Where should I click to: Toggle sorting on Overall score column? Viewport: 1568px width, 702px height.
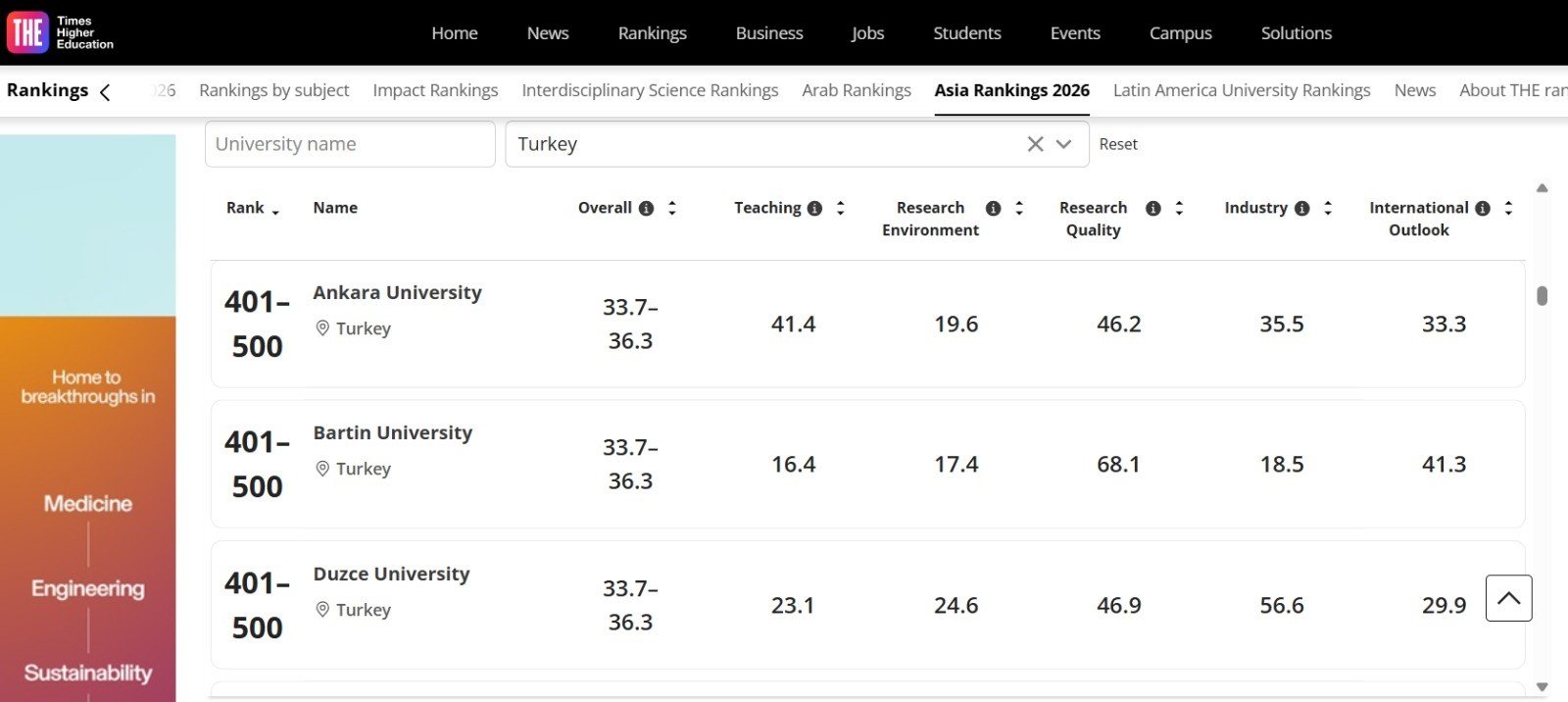click(x=672, y=208)
